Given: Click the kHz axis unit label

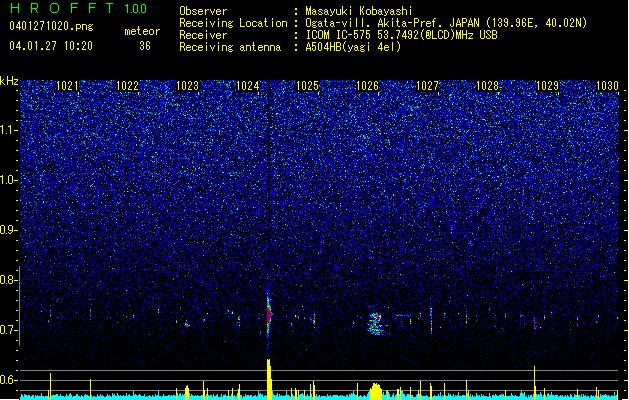Looking at the screenshot, I should point(9,81).
